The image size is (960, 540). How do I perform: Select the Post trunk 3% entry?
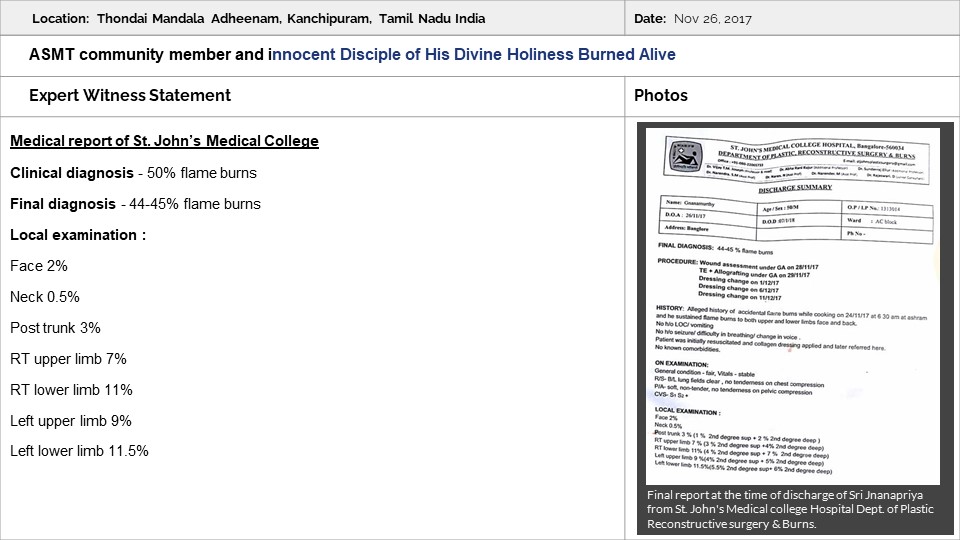pyautogui.click(x=55, y=328)
